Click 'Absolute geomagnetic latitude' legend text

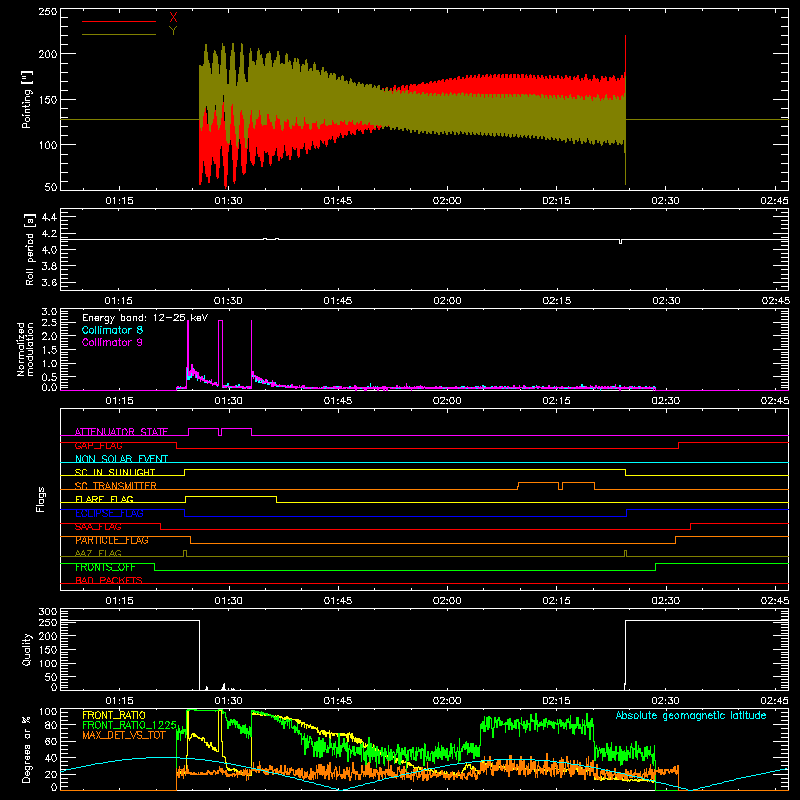point(691,715)
